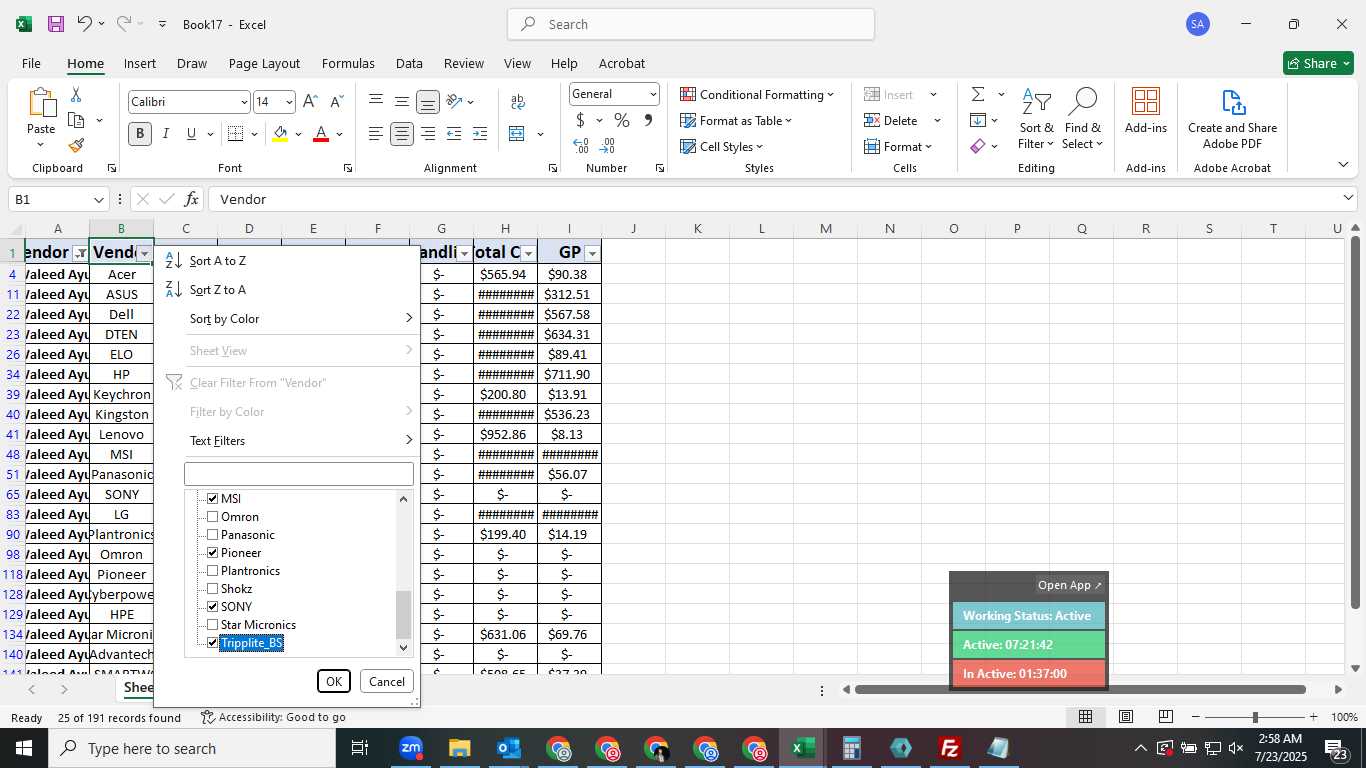1366x768 pixels.
Task: Open FileZilla from the taskbar
Action: coord(949,748)
